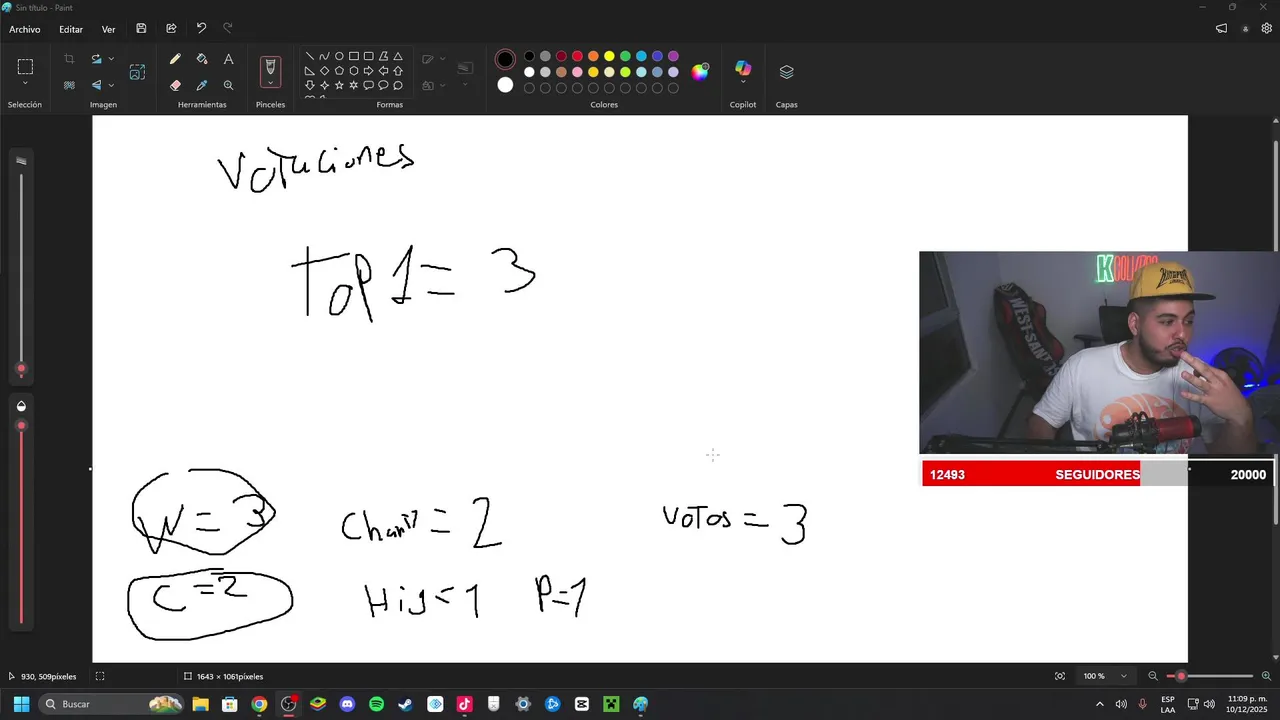
Task: Show hidden system tray icons chevron
Action: coord(1100,704)
